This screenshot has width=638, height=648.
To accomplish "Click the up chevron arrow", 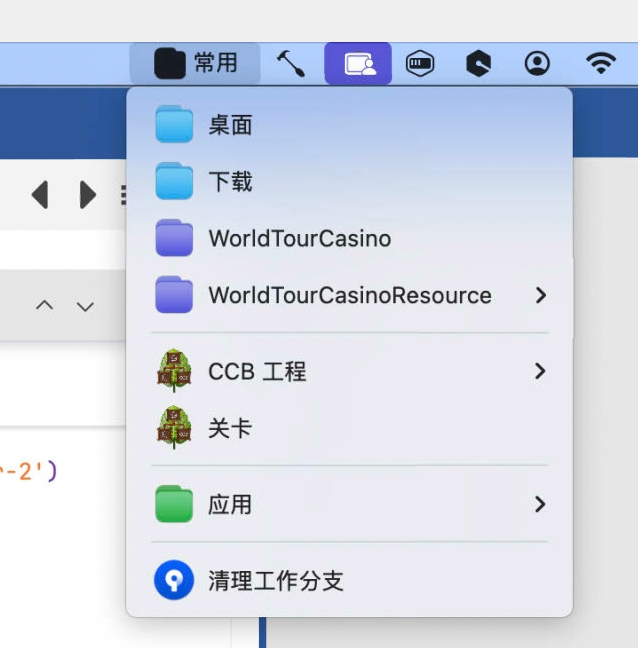I will click(44, 306).
